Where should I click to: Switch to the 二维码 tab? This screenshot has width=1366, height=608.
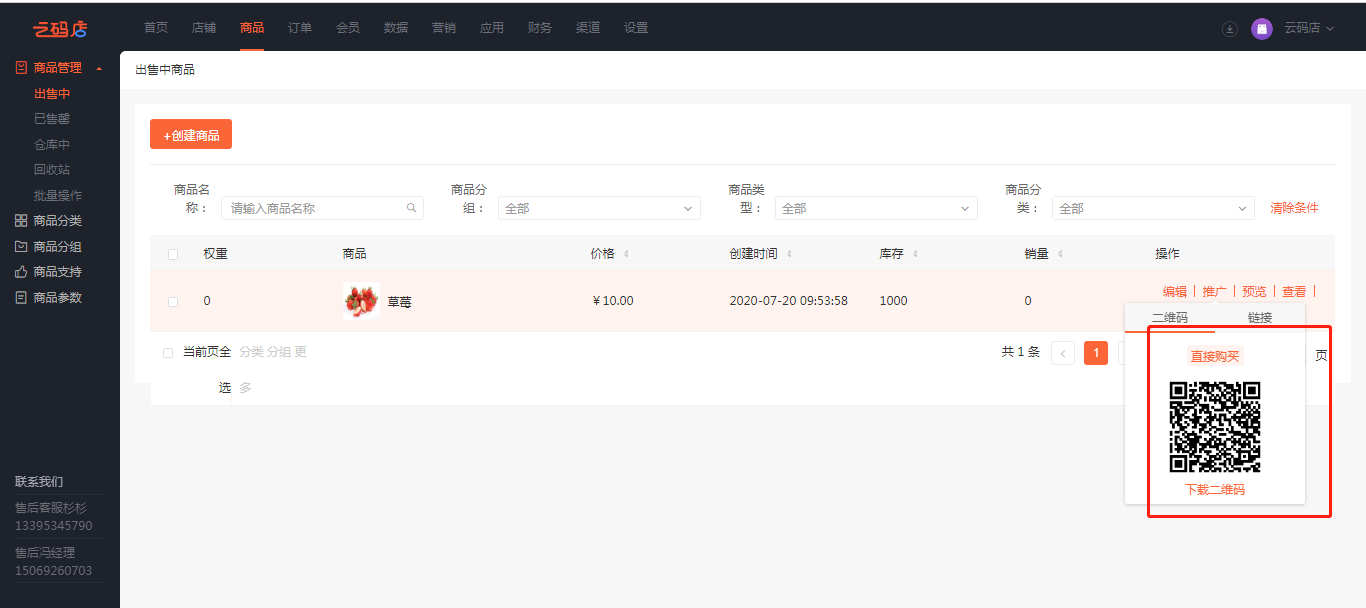tap(1170, 318)
